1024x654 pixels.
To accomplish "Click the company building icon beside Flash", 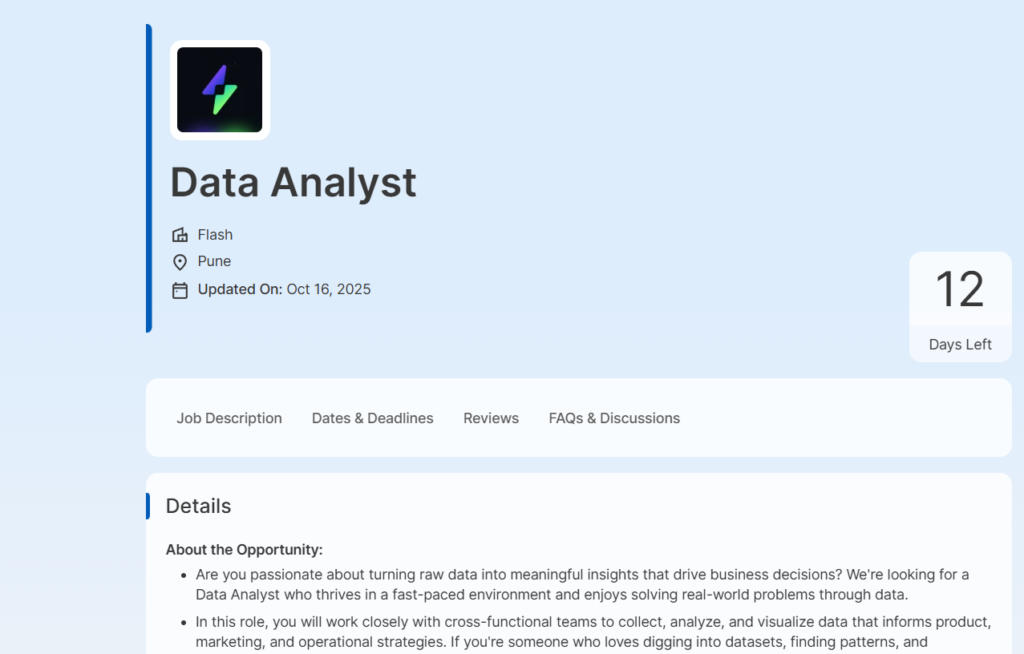I will 180,235.
